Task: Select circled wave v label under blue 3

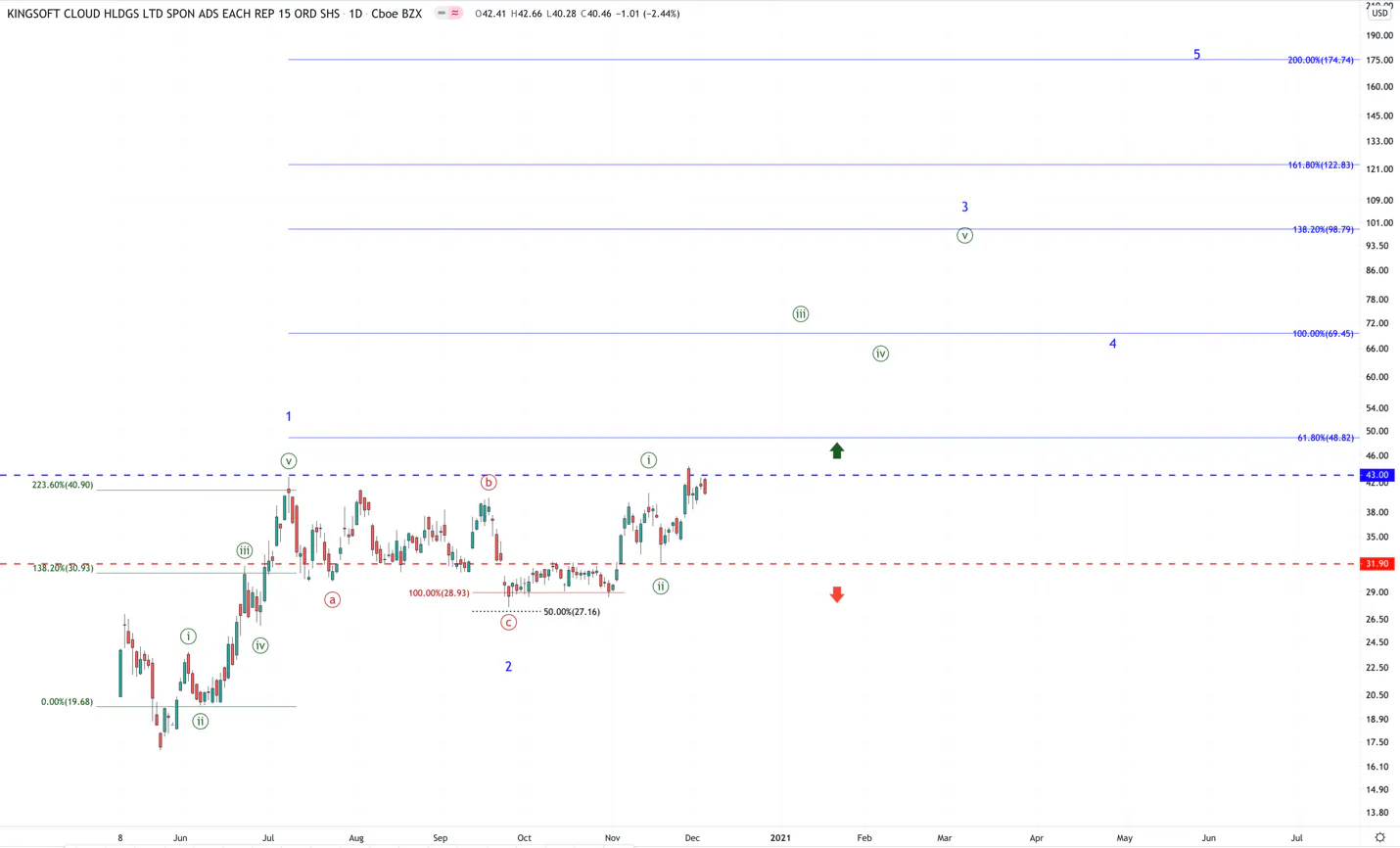Action: click(964, 236)
